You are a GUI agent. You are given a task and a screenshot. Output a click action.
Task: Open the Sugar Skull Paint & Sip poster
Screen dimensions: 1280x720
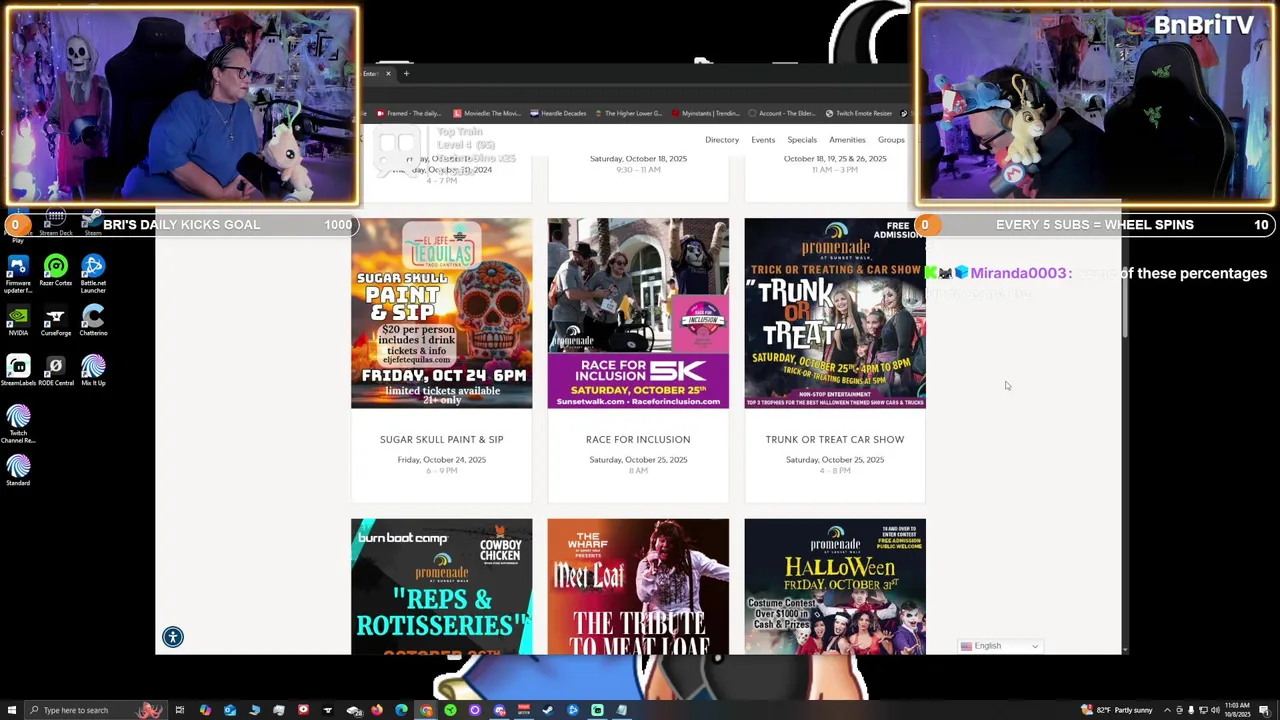tap(441, 313)
